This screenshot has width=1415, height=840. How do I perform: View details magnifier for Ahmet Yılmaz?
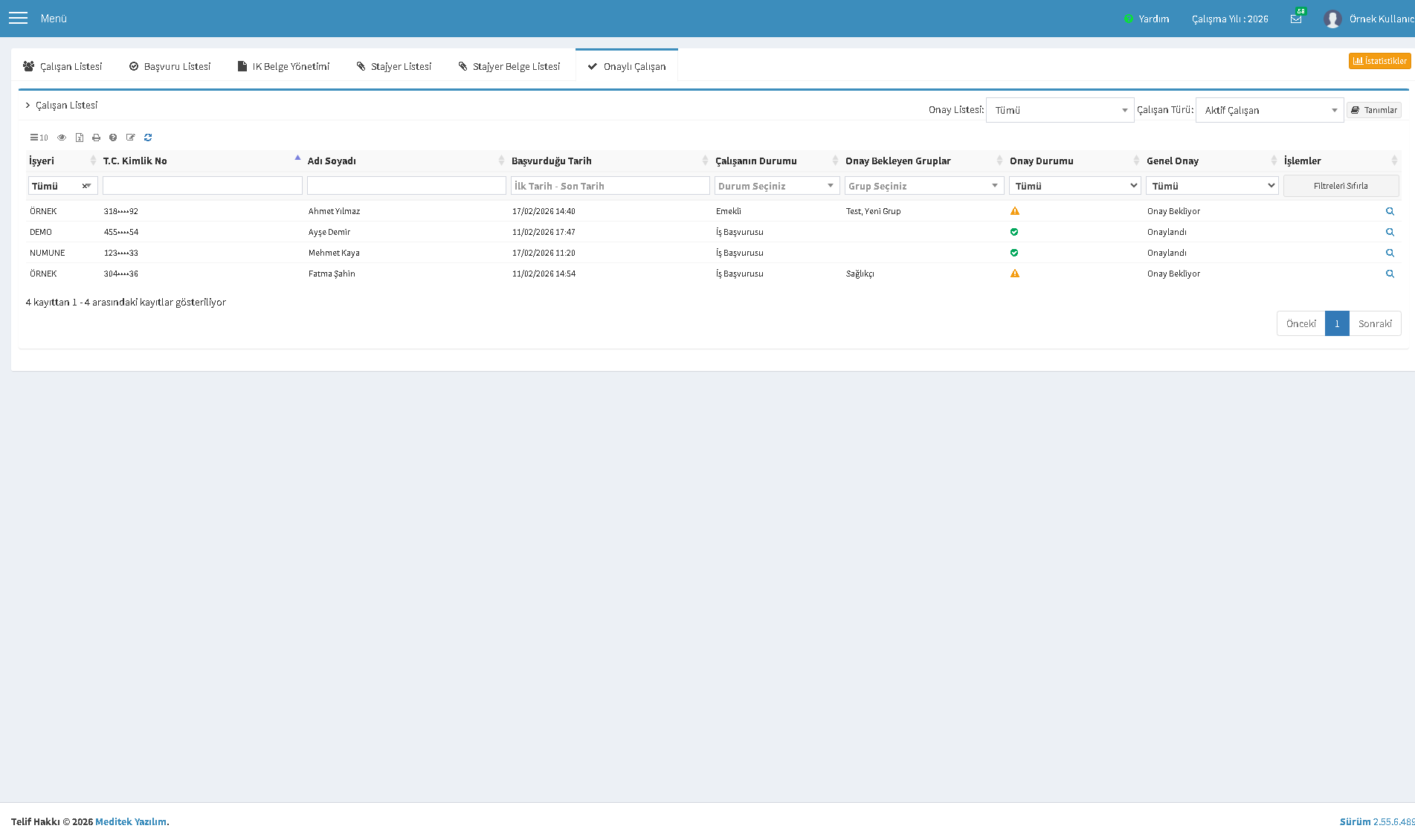tap(1390, 211)
